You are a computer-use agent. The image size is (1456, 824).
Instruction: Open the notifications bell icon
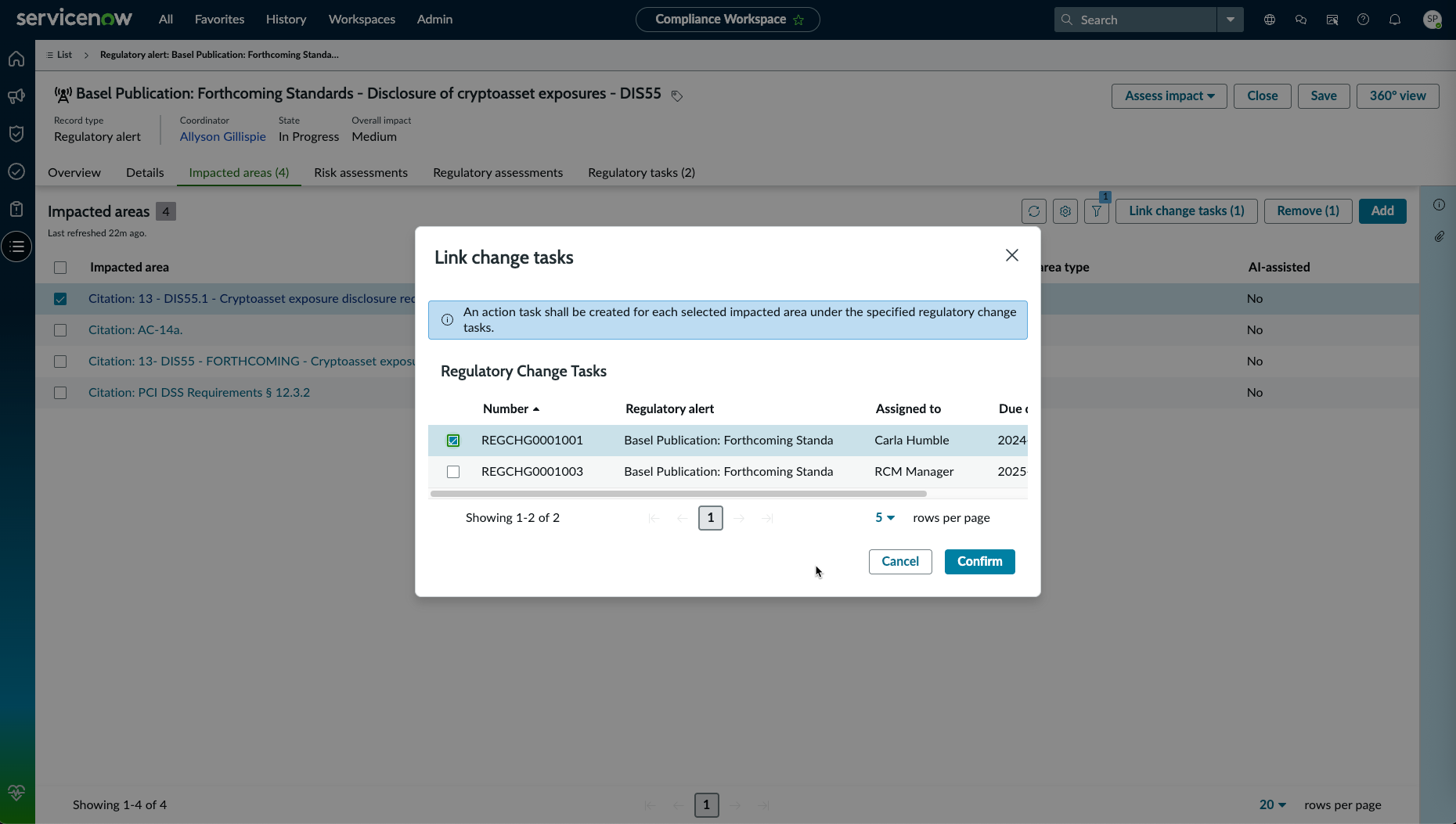tap(1395, 20)
